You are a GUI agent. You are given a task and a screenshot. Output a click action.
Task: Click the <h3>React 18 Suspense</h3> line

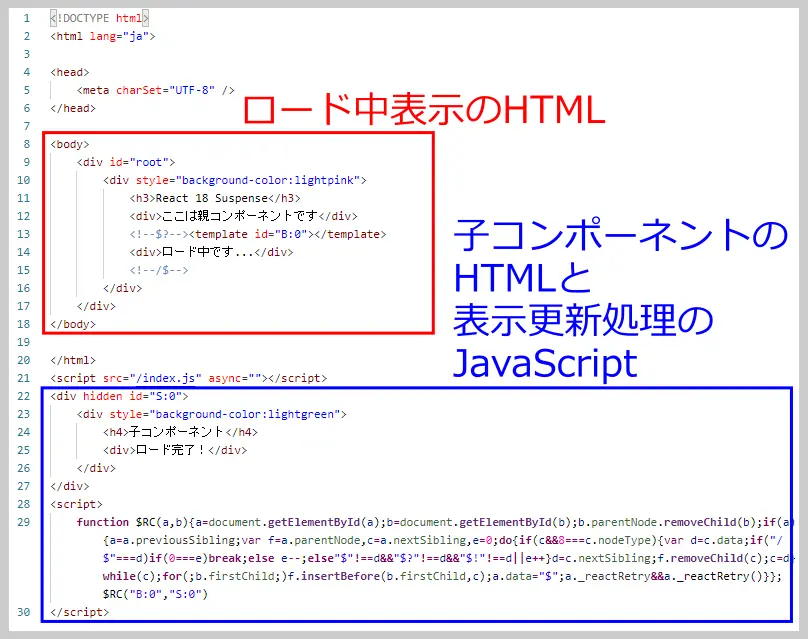coord(215,199)
